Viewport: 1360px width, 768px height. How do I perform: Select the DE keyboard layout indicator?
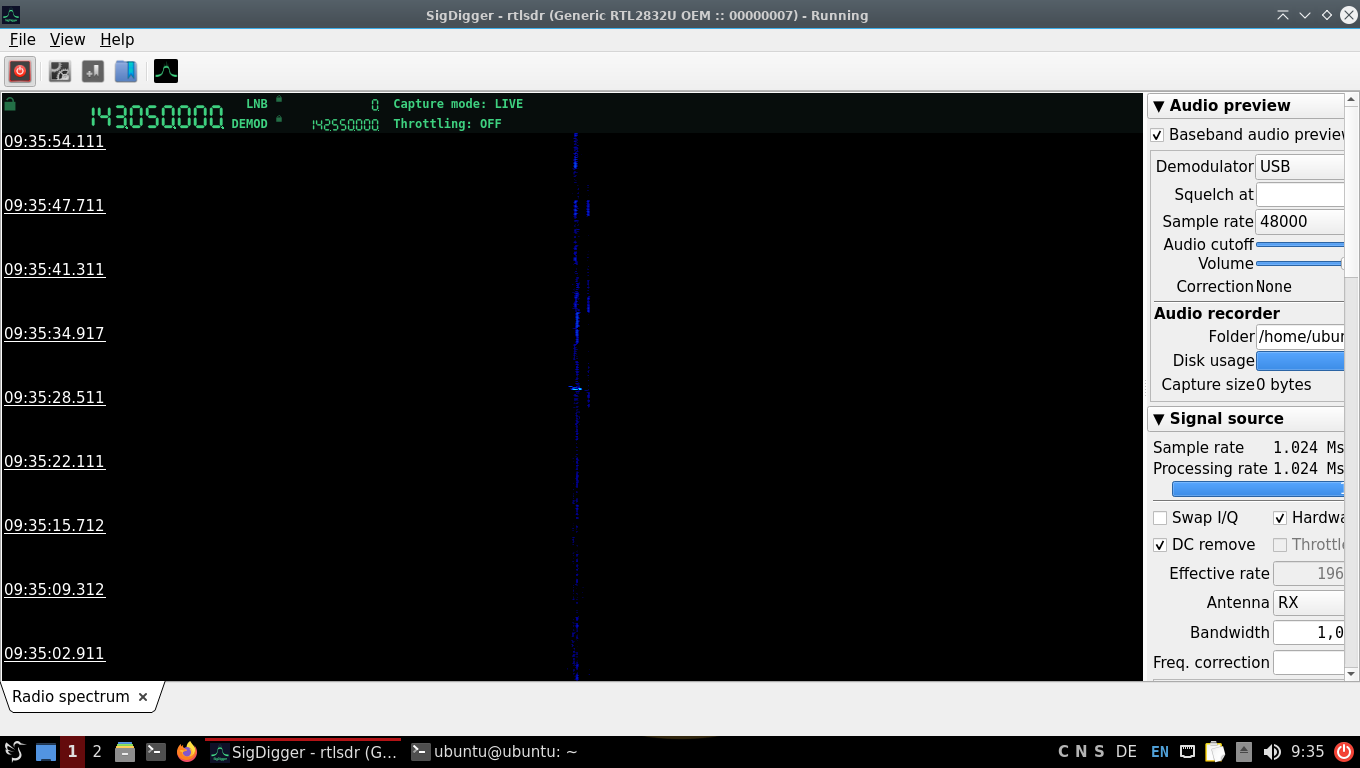tap(1126, 752)
